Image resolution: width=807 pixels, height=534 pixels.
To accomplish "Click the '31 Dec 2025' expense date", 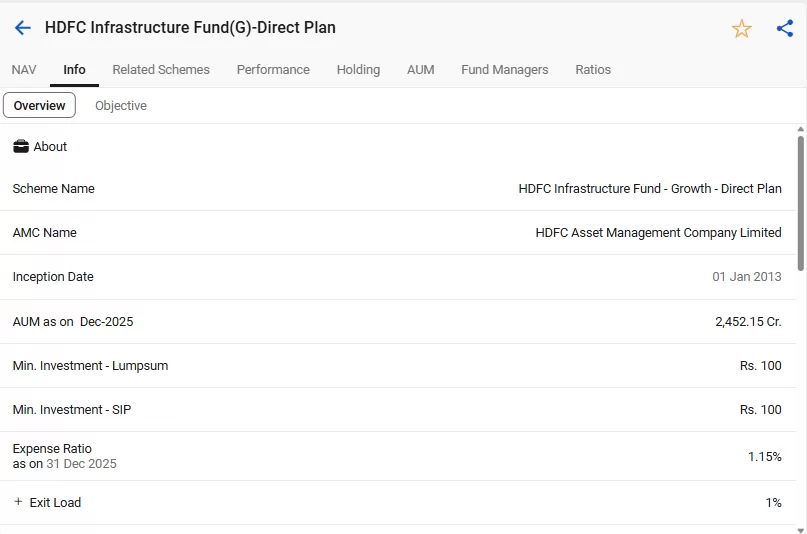I will tap(81, 464).
